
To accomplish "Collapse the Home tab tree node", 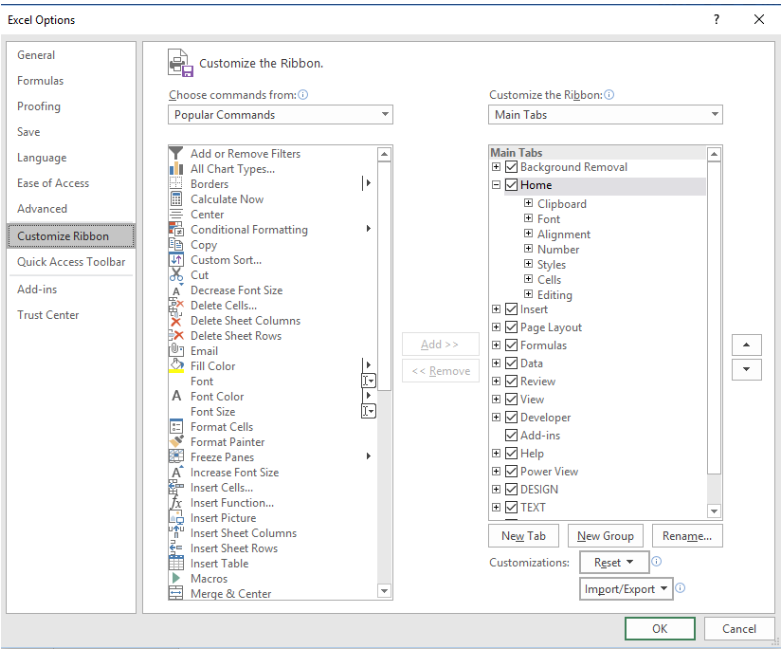I will click(496, 185).
